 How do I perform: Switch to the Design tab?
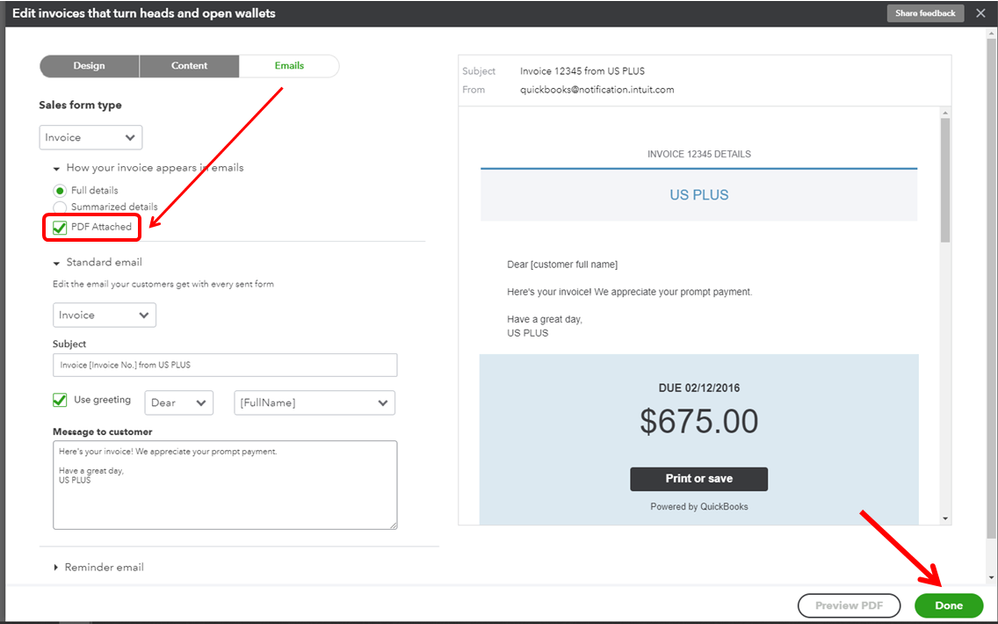click(x=89, y=66)
